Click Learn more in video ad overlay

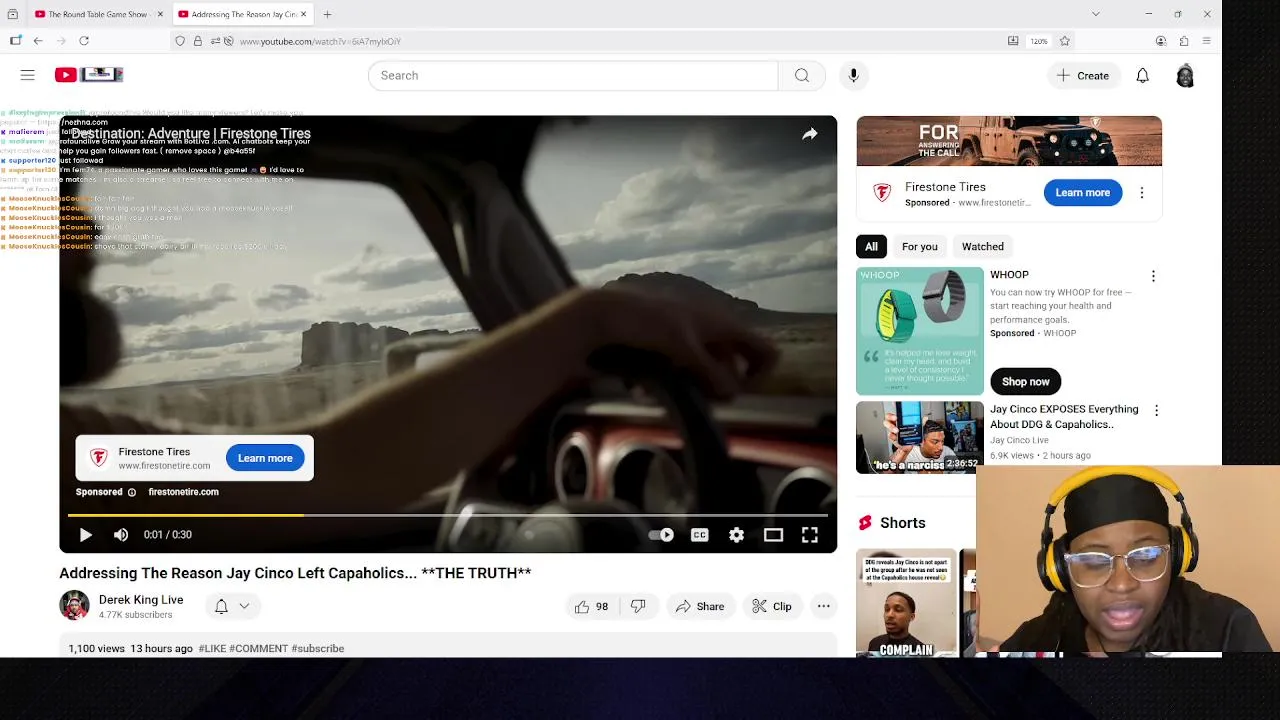click(265, 458)
